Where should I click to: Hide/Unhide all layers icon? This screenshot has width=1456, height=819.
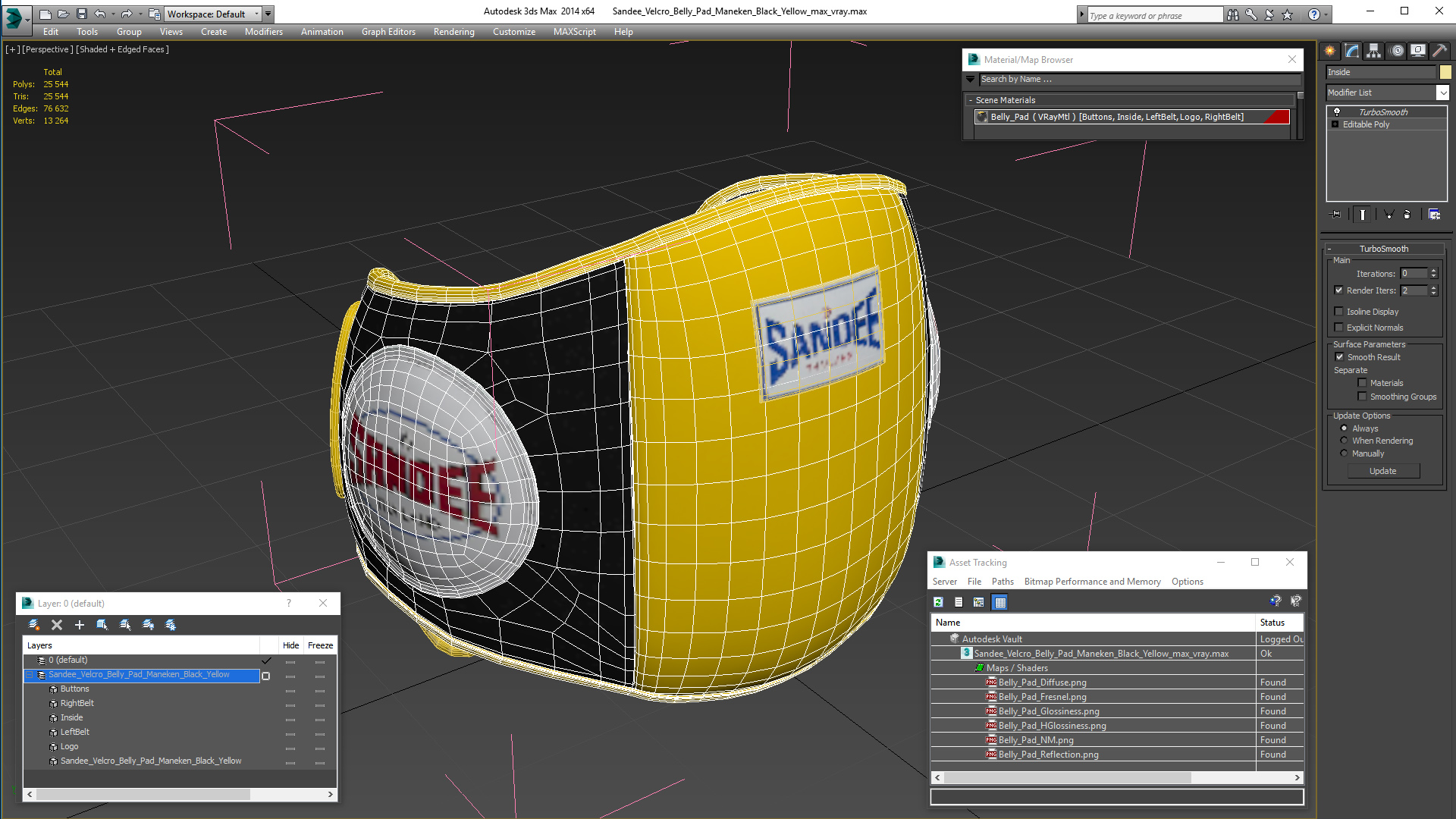pyautogui.click(x=148, y=624)
